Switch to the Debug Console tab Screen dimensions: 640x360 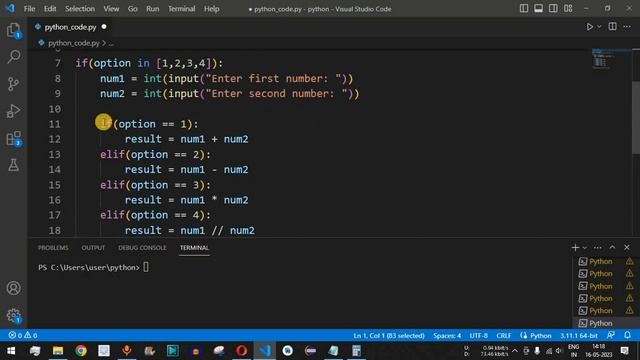point(142,248)
